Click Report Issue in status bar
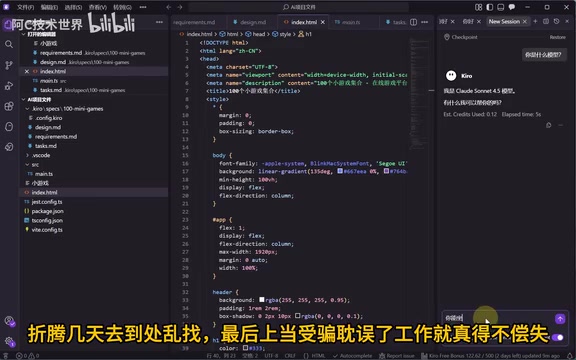Image resolution: width=576 pixels, height=360 pixels. (x=396, y=356)
